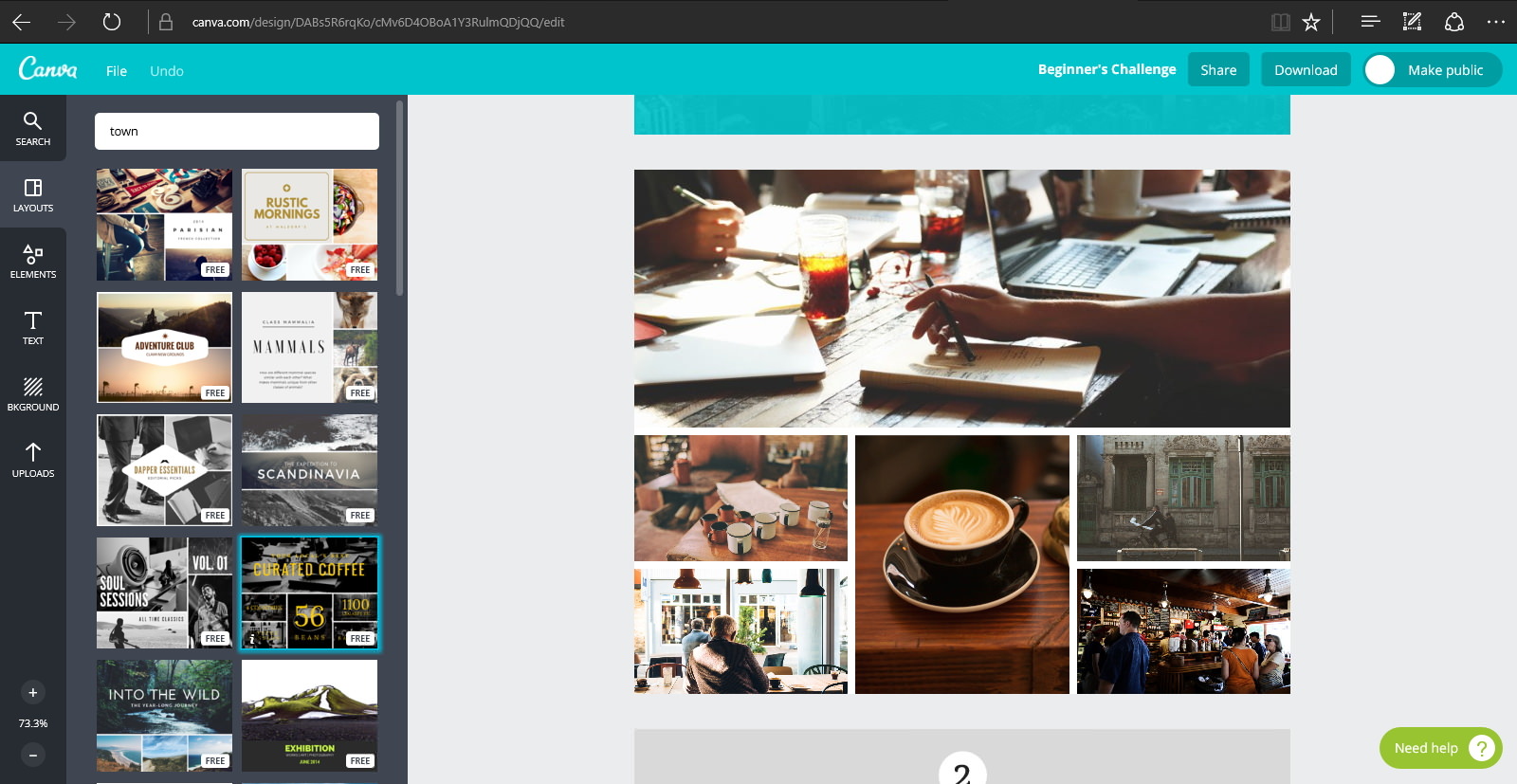Go back in the browser

(x=22, y=22)
